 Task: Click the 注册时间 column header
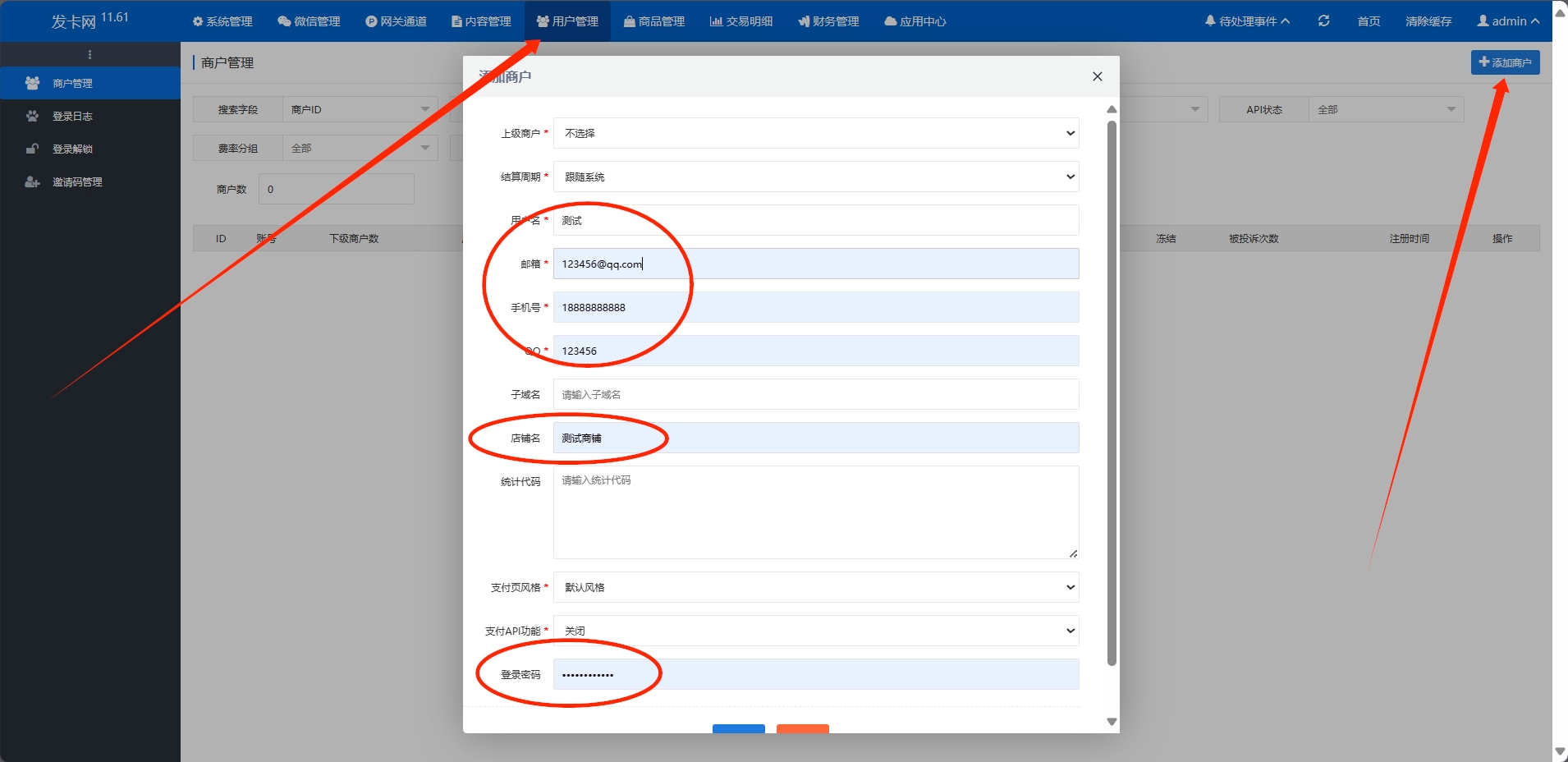[1410, 239]
